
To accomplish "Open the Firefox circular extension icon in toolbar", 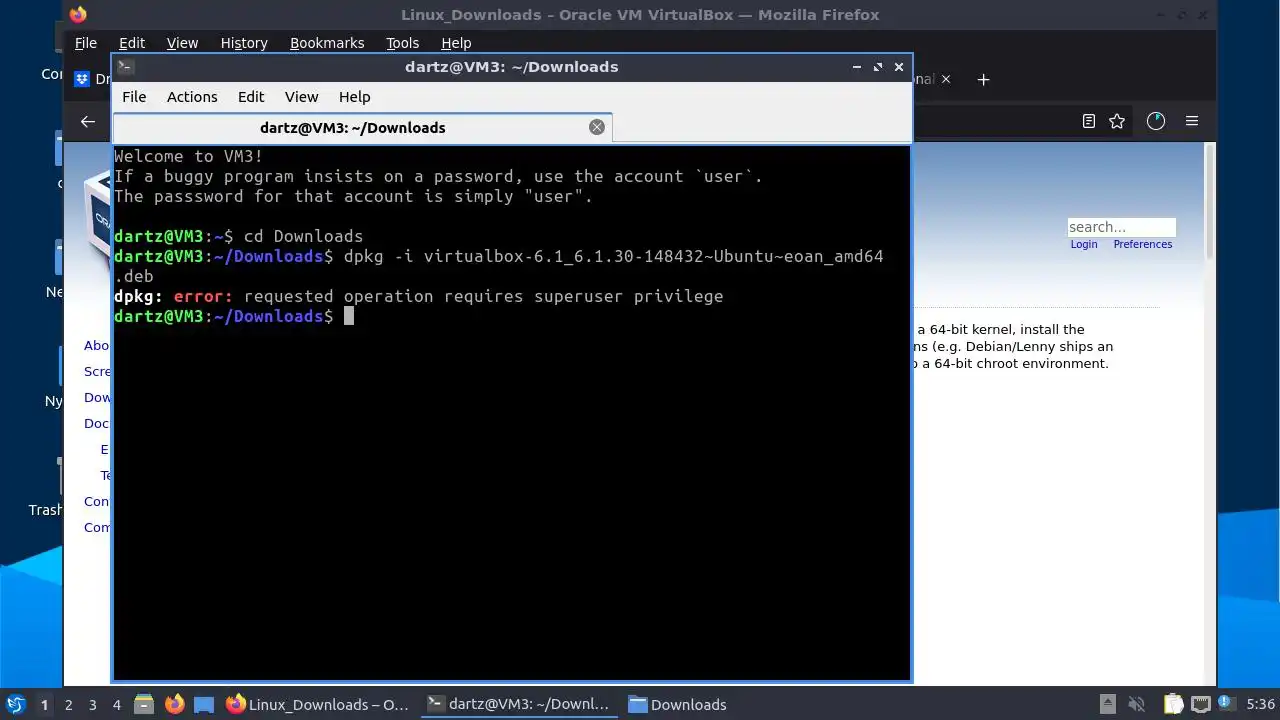I will [1156, 121].
